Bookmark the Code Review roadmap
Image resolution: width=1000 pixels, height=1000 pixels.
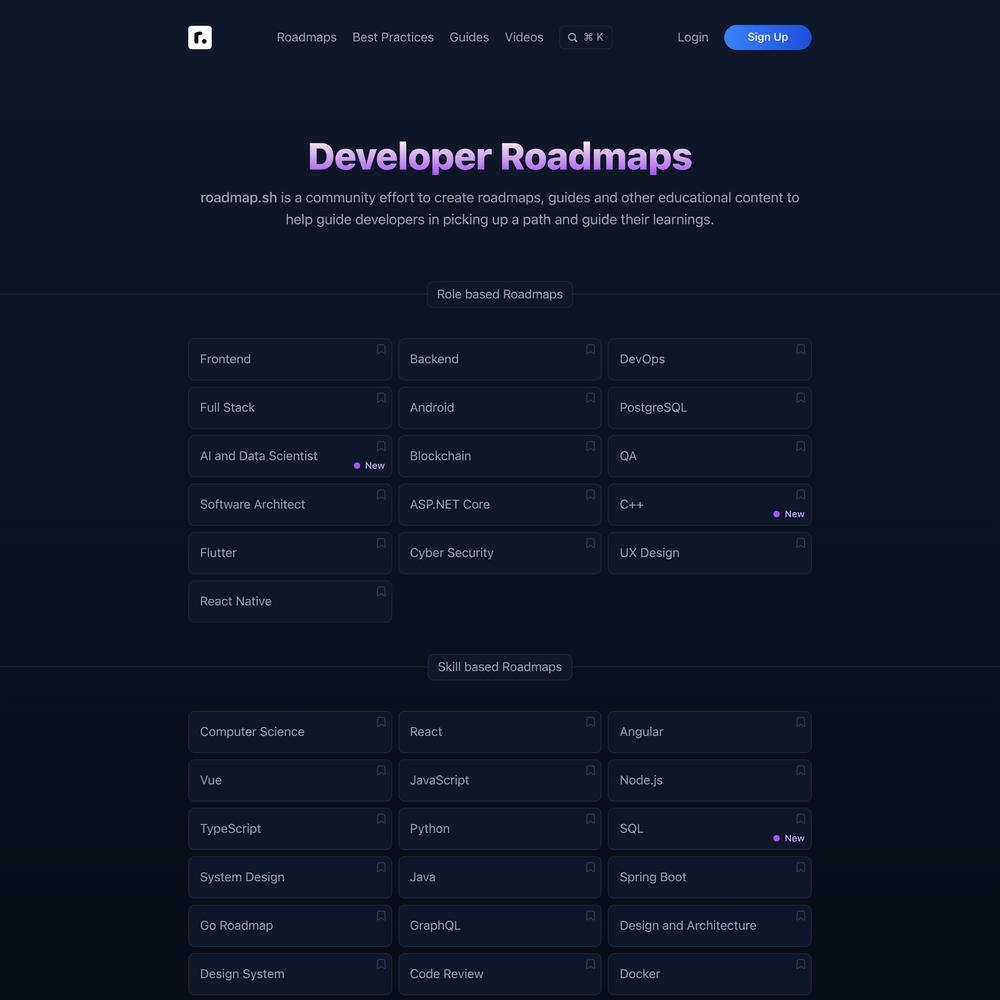591,964
